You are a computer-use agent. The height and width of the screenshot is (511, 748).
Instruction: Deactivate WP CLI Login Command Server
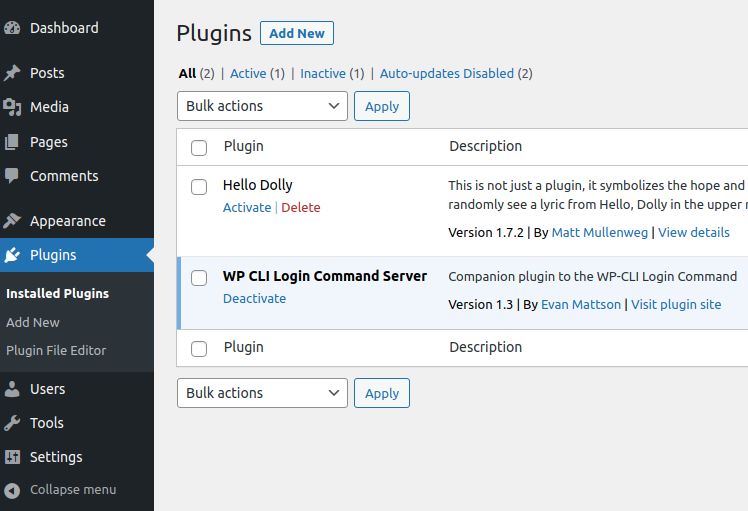[254, 299]
